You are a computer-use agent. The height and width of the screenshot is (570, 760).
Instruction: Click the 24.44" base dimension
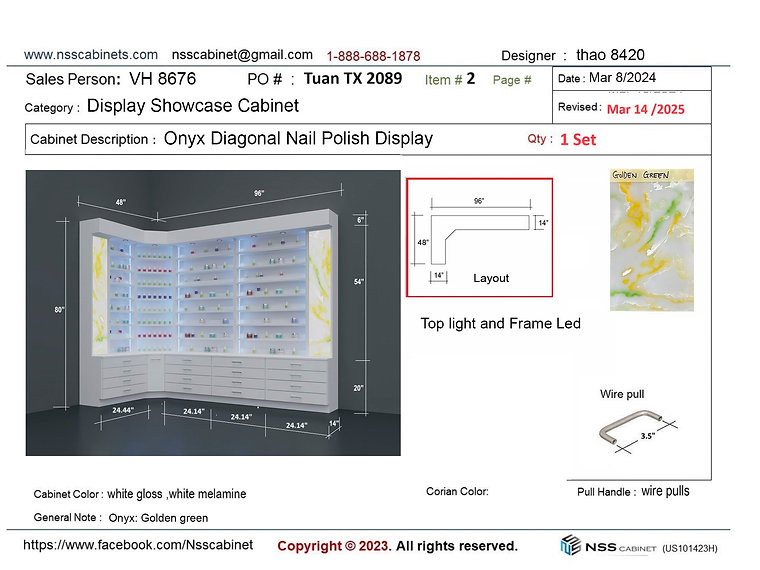pos(123,410)
